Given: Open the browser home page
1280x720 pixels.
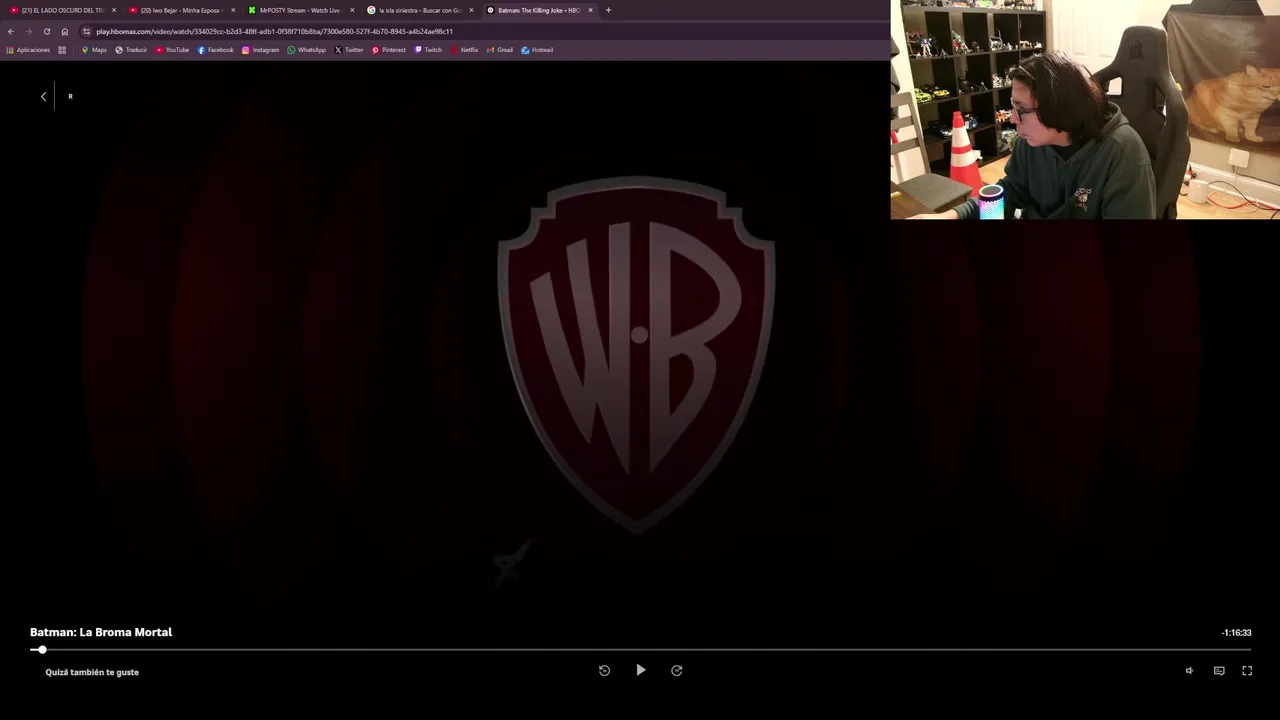Looking at the screenshot, I should pos(65,31).
